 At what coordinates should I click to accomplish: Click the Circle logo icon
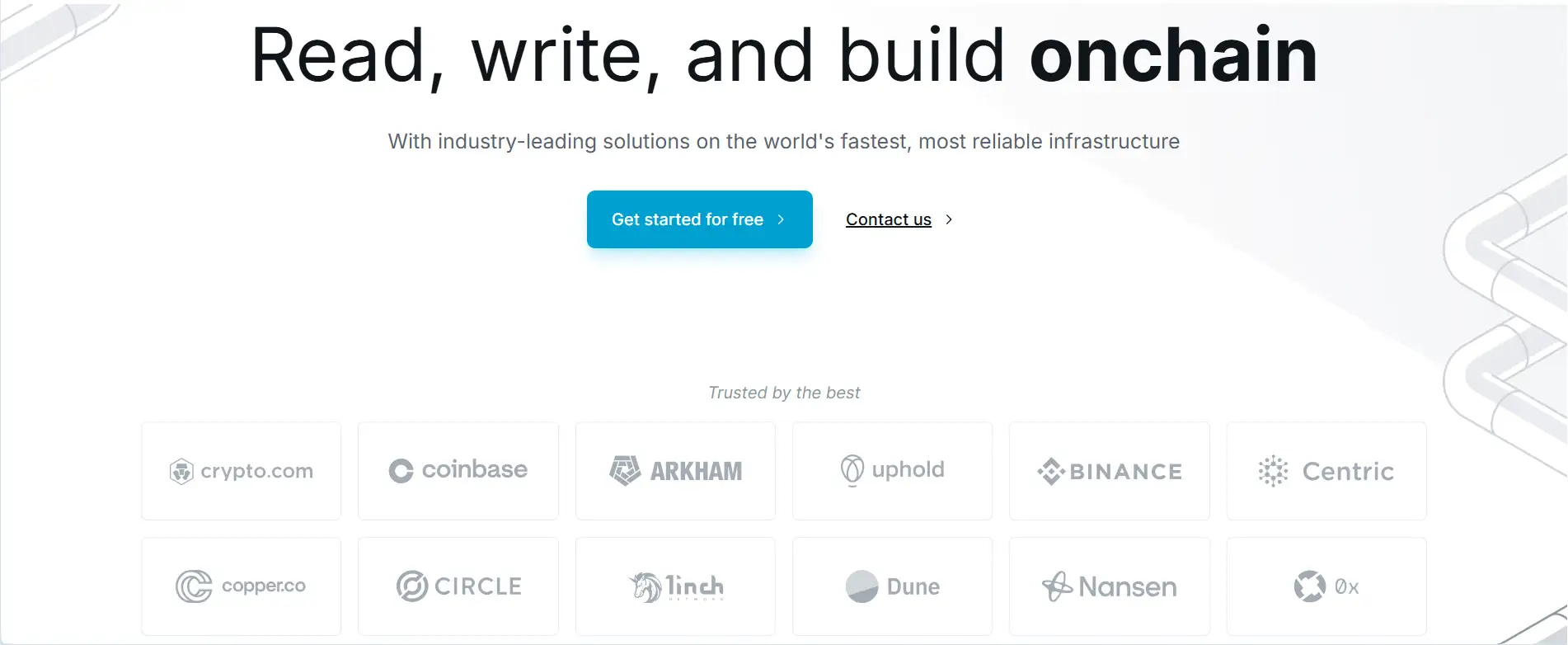411,586
